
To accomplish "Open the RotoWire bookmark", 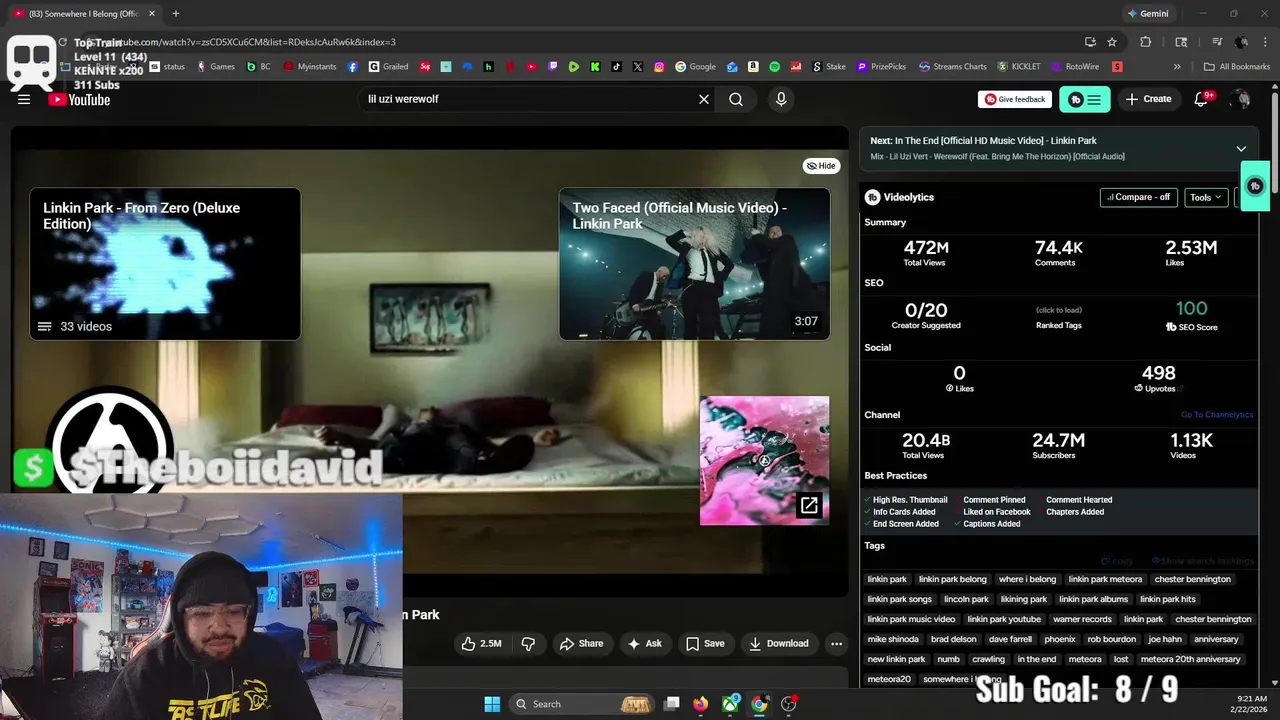I will pos(1075,67).
